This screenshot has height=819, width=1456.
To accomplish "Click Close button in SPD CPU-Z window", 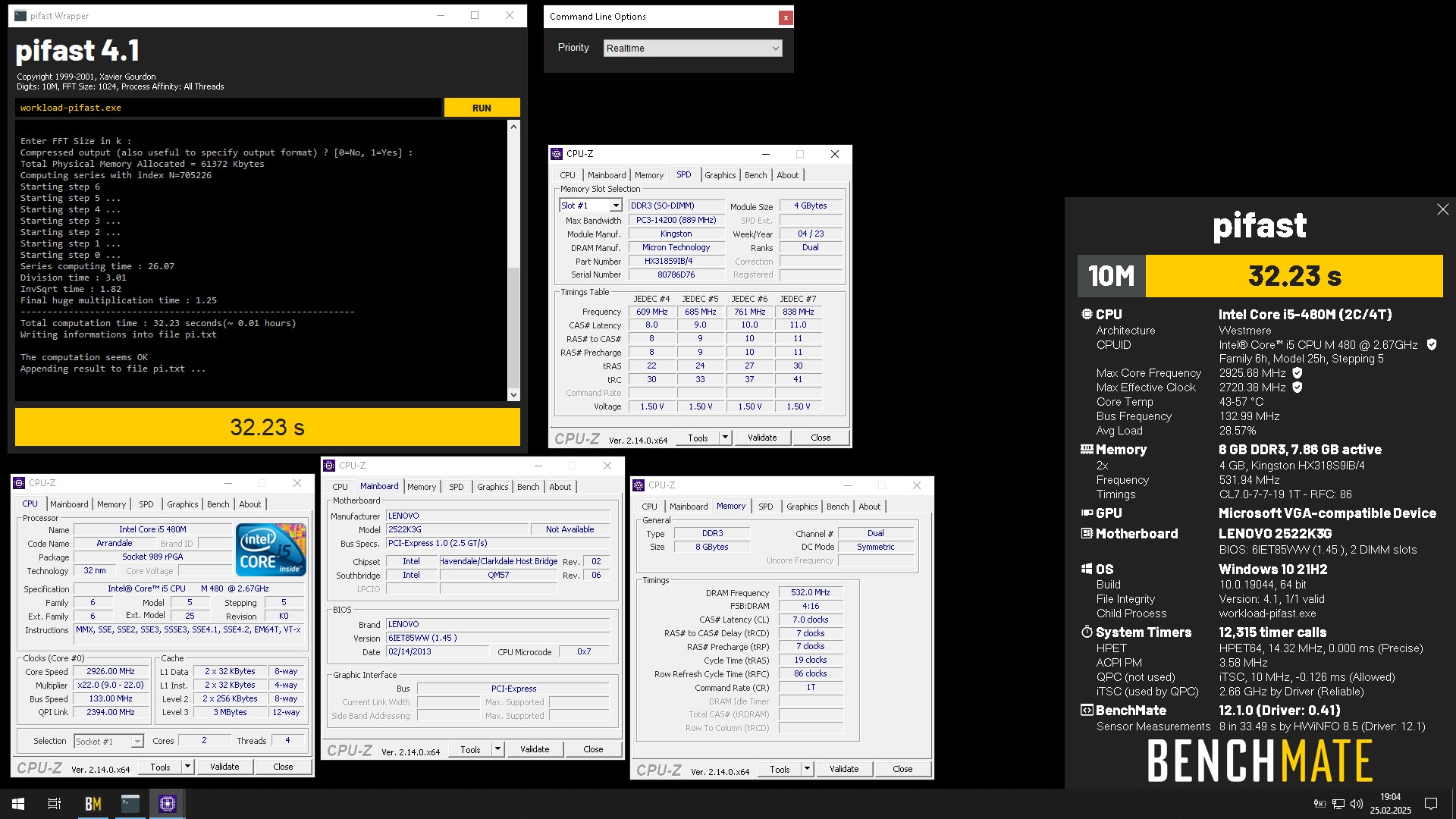I will point(821,438).
